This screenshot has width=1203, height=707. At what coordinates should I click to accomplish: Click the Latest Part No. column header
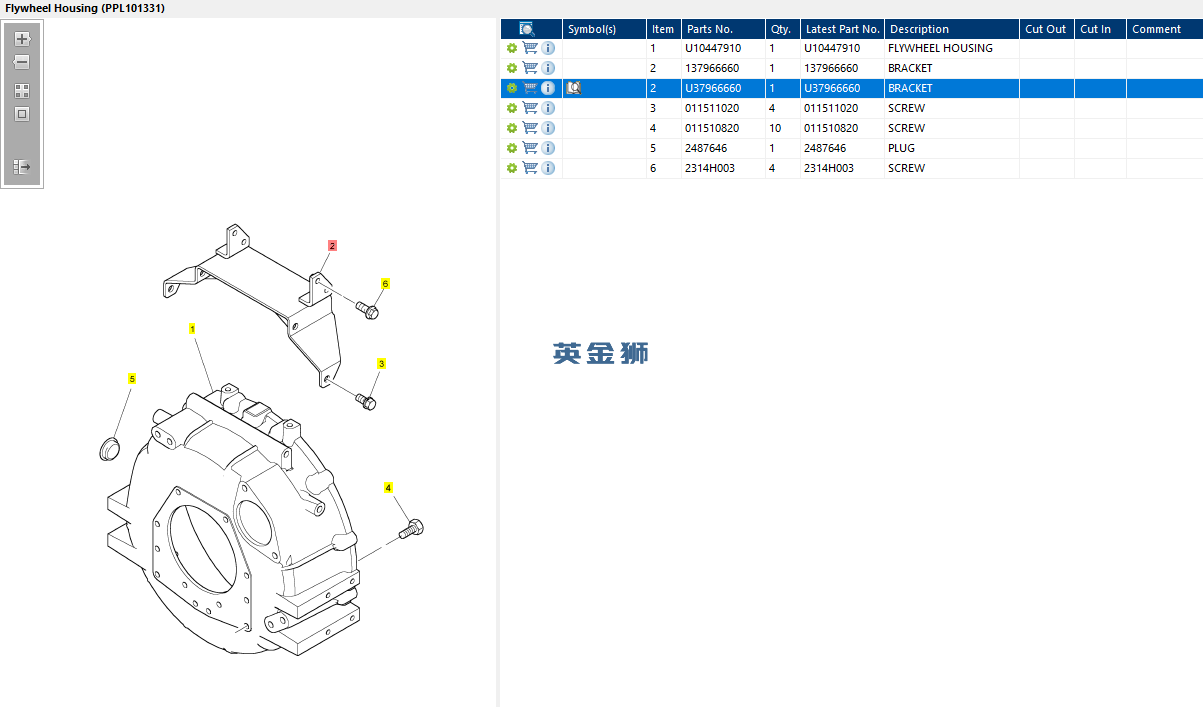pyautogui.click(x=842, y=29)
